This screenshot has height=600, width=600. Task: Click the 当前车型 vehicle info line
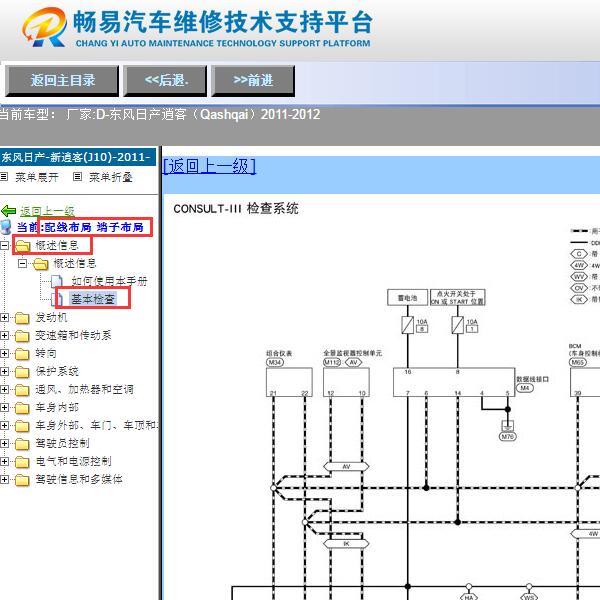(160, 114)
